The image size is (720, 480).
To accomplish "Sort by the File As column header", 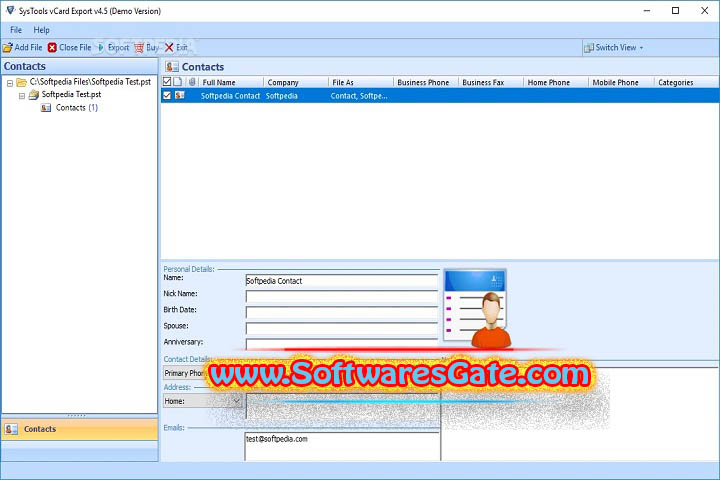I will click(361, 82).
